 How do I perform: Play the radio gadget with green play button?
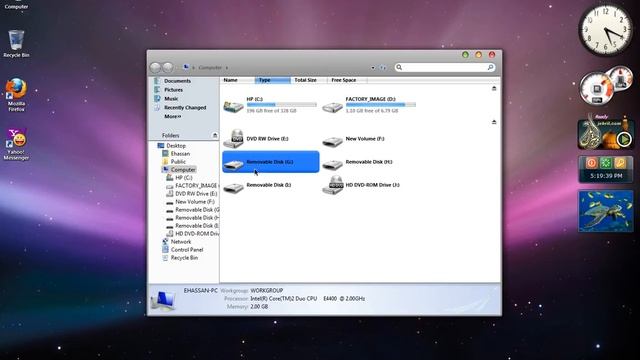(624, 140)
